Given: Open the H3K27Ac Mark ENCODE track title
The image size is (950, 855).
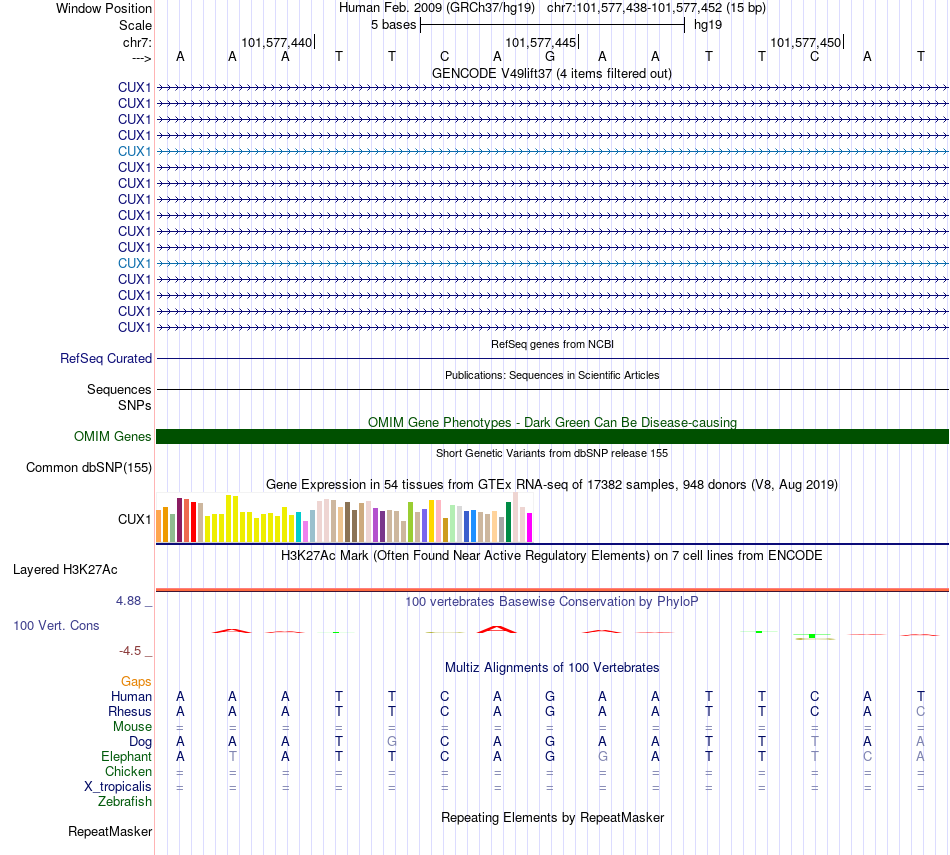Looking at the screenshot, I should [552, 556].
